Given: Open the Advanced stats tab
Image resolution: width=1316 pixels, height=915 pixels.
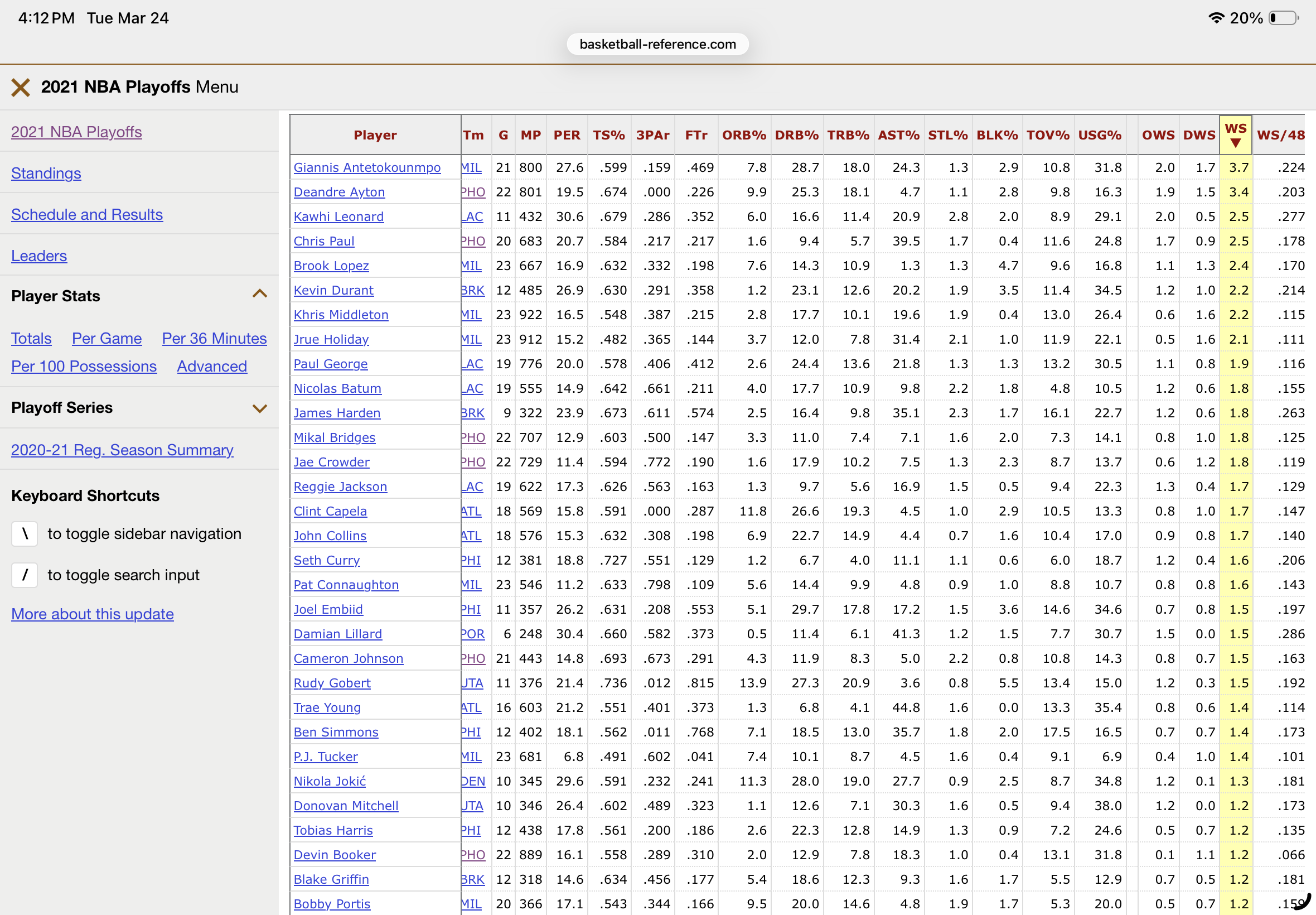Looking at the screenshot, I should [x=211, y=366].
